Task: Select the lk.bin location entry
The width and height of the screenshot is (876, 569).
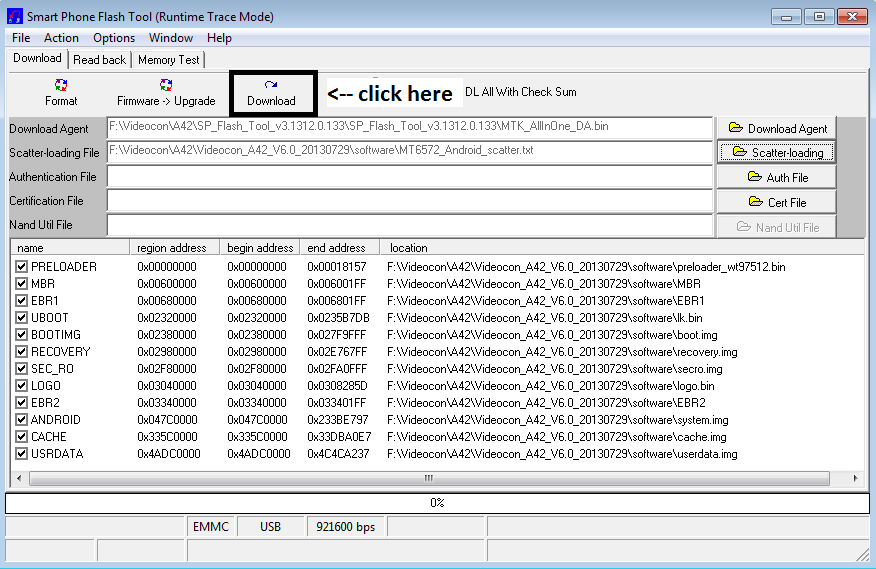Action: pyautogui.click(x=545, y=317)
